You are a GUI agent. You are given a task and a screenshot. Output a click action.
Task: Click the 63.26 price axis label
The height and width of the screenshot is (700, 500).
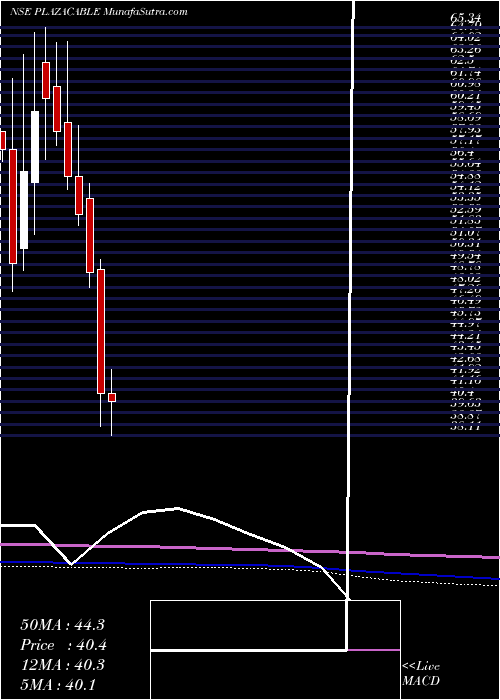tap(465, 50)
